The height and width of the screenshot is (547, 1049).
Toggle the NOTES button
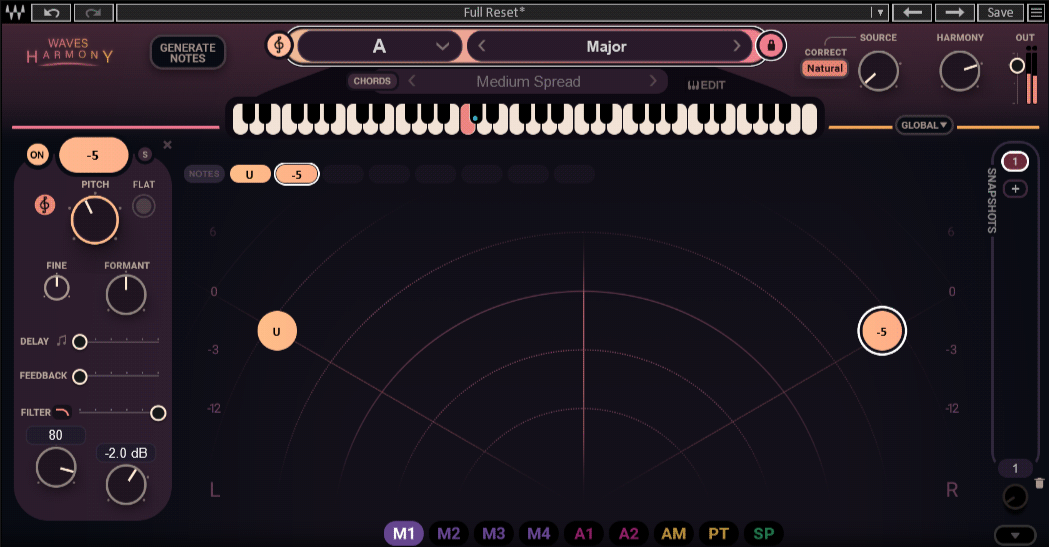click(x=204, y=174)
